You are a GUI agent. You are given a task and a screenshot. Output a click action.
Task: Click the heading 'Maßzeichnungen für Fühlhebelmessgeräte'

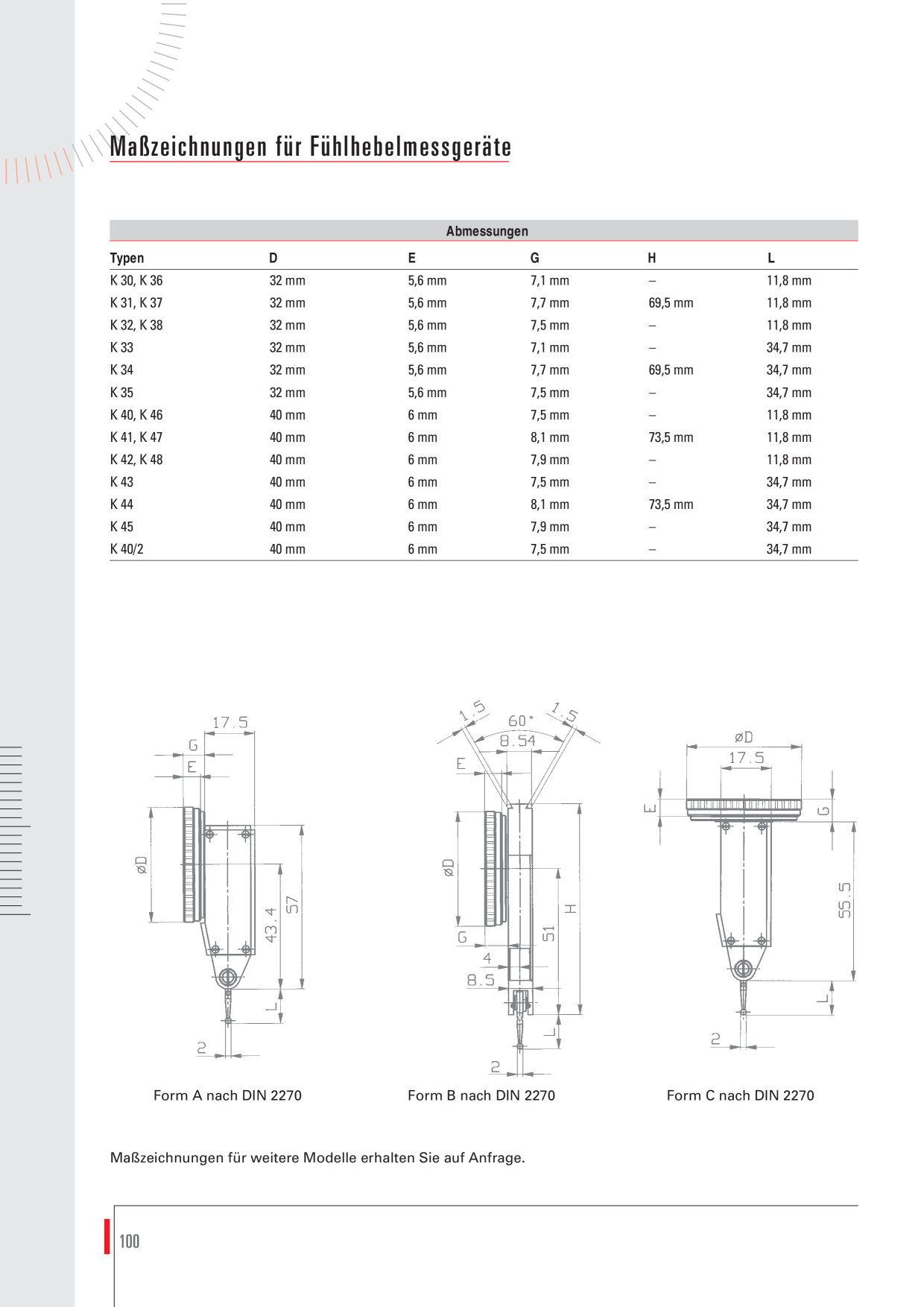tap(310, 147)
